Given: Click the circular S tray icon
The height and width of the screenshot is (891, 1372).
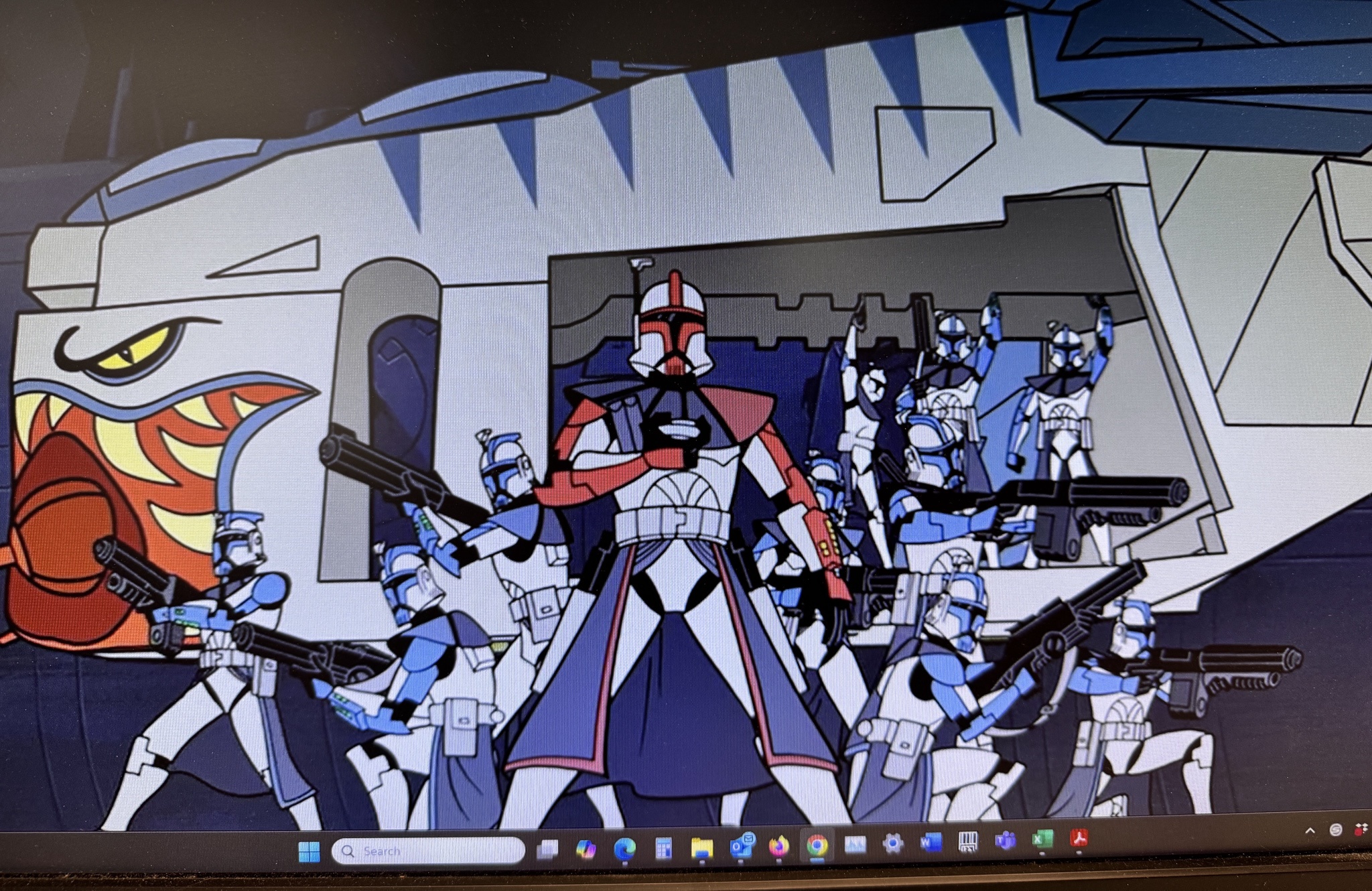Looking at the screenshot, I should point(1336,830).
